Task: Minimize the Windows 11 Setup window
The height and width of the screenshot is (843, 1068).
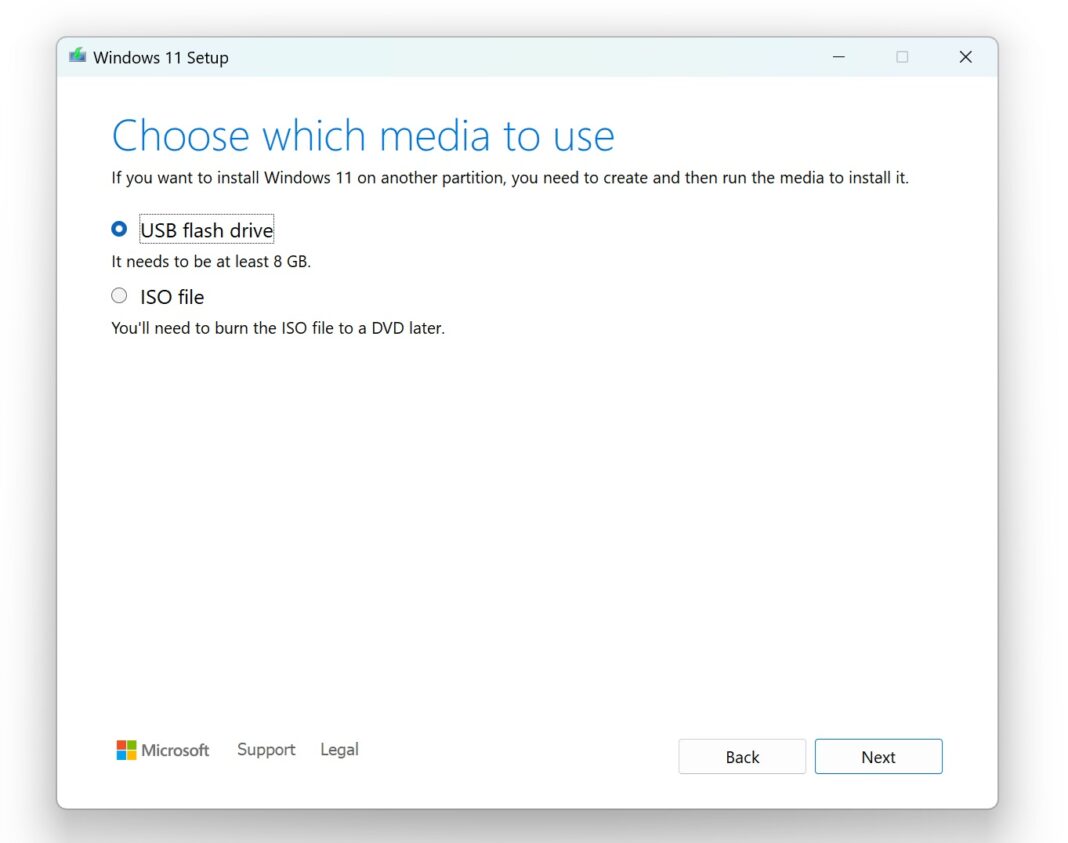Action: pos(838,57)
